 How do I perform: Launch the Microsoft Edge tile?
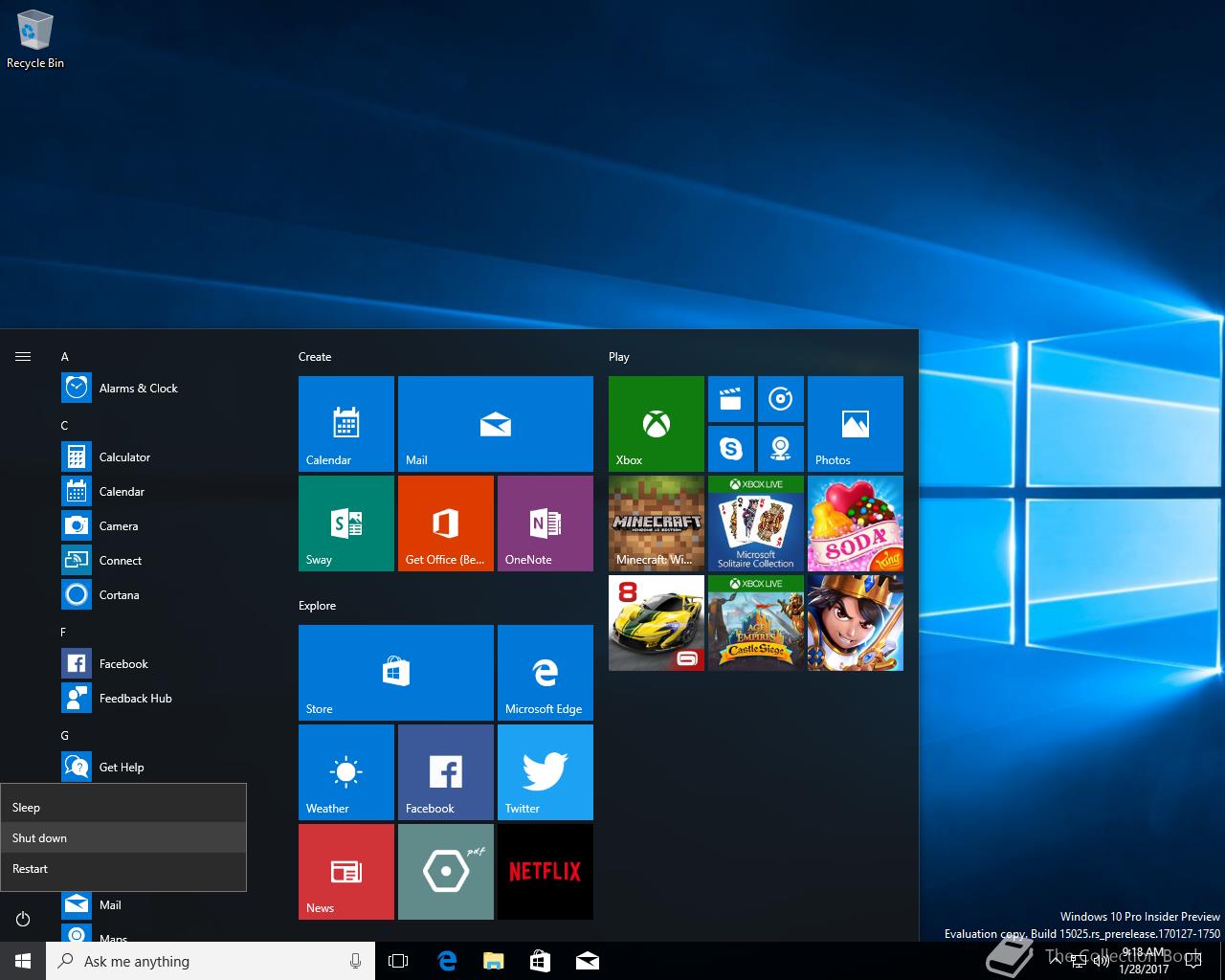coord(546,673)
